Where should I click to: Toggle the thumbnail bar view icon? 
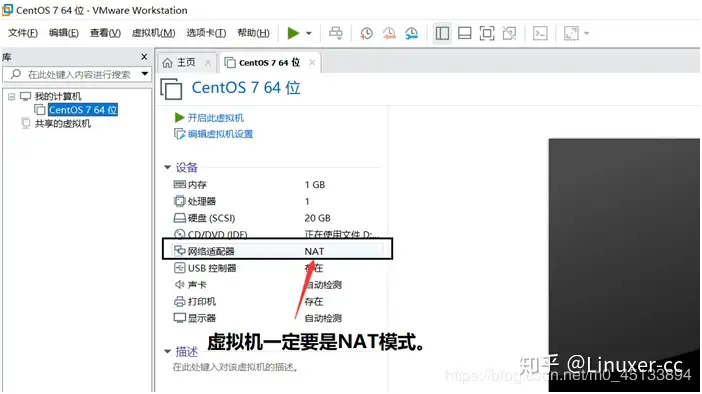click(465, 33)
